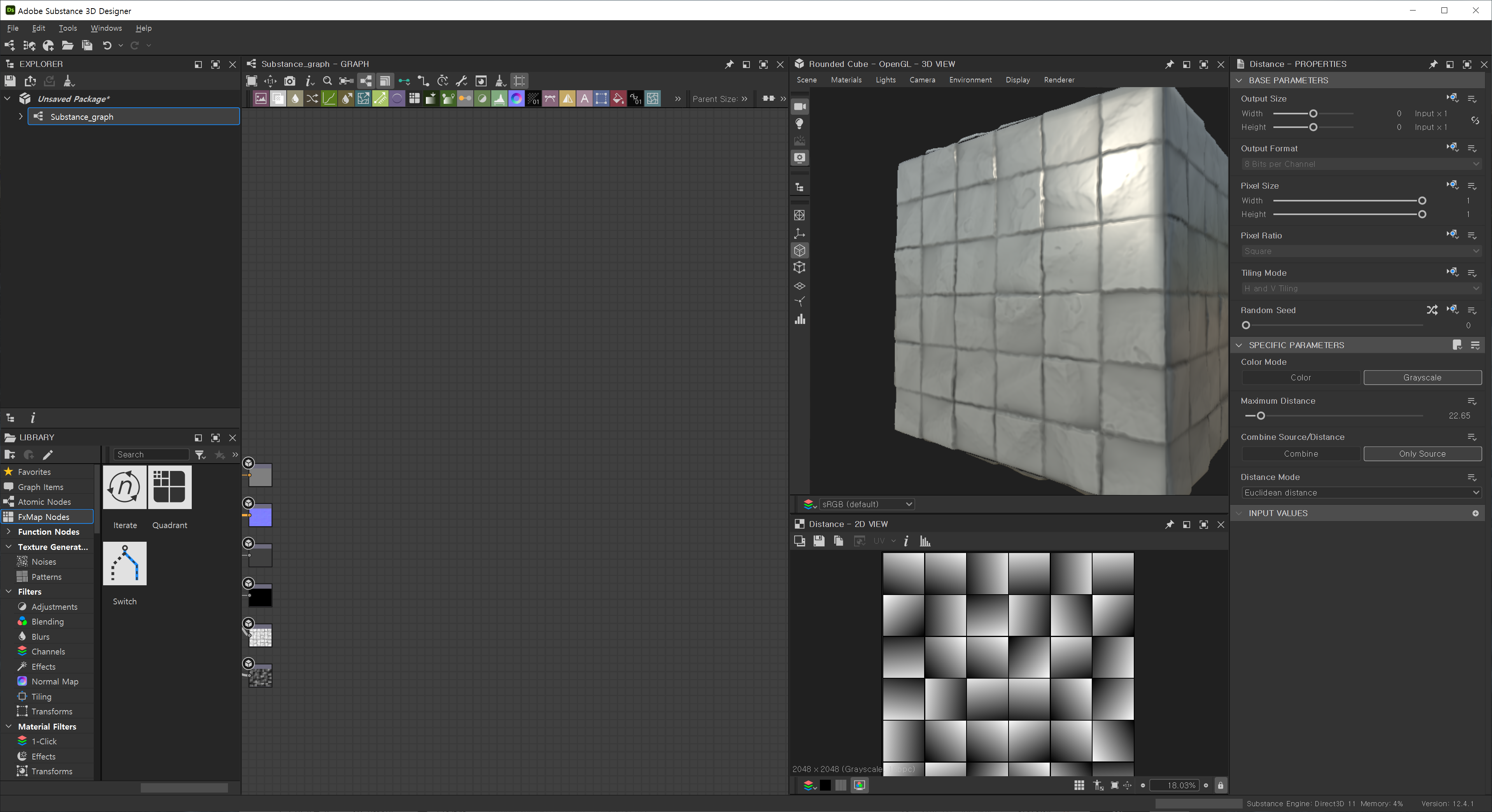
Task: Switch Combine Source/Distance to Combine
Action: pos(1300,454)
